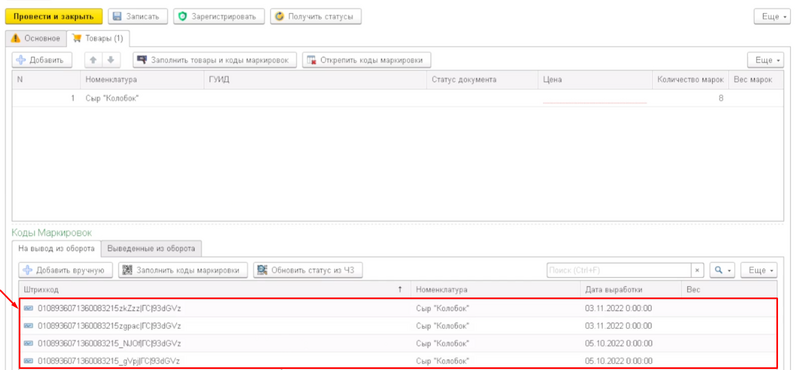Image resolution: width=800 pixels, height=370 pixels.
Task: Open the search magnifier dropdown
Action: point(722,270)
